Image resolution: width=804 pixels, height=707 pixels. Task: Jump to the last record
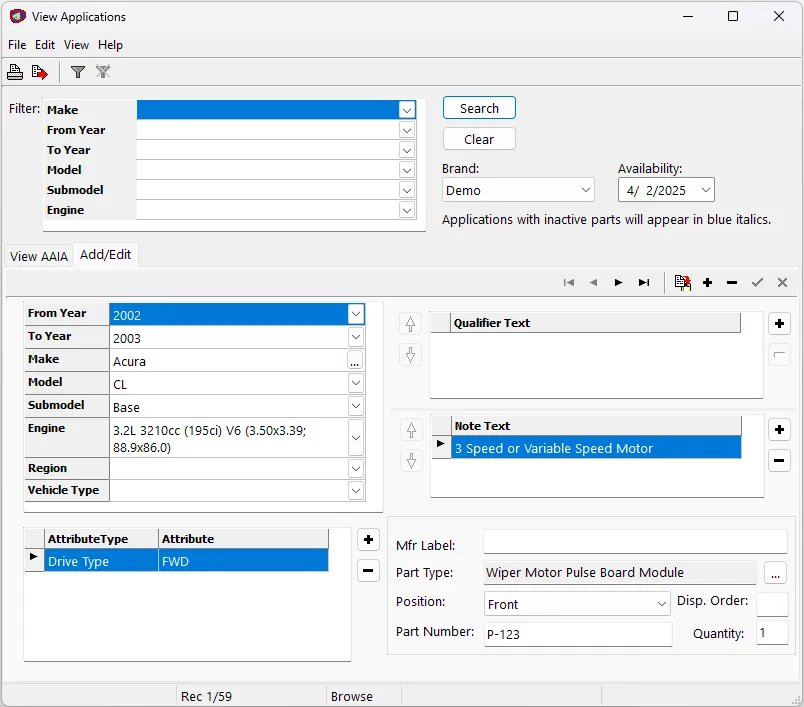[x=644, y=283]
